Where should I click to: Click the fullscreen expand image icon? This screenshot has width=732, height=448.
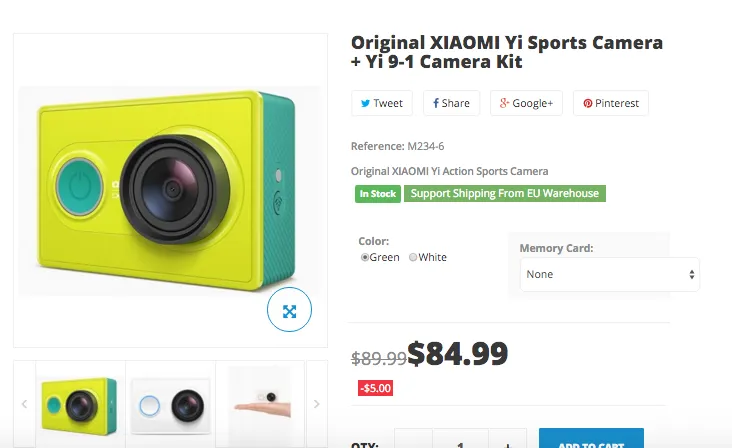click(x=289, y=311)
